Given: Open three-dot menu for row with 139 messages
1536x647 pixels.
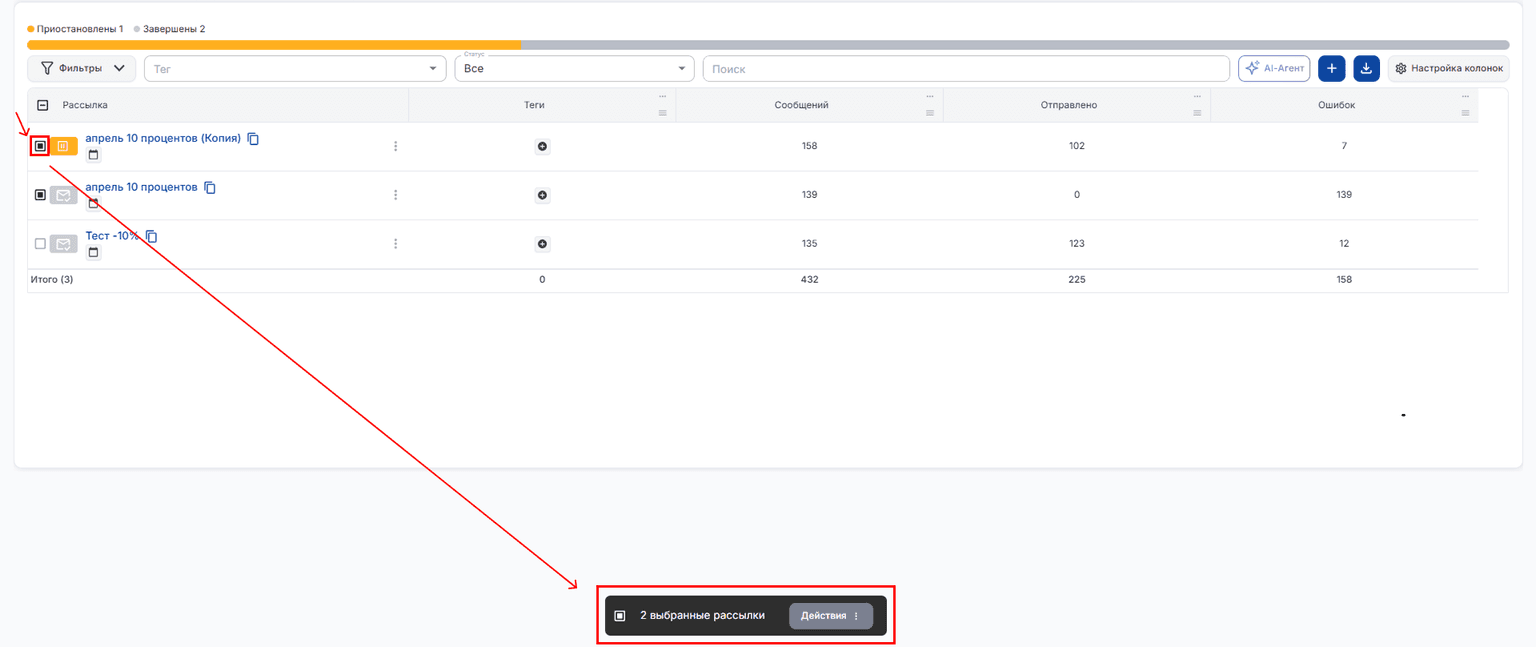Looking at the screenshot, I should [395, 195].
